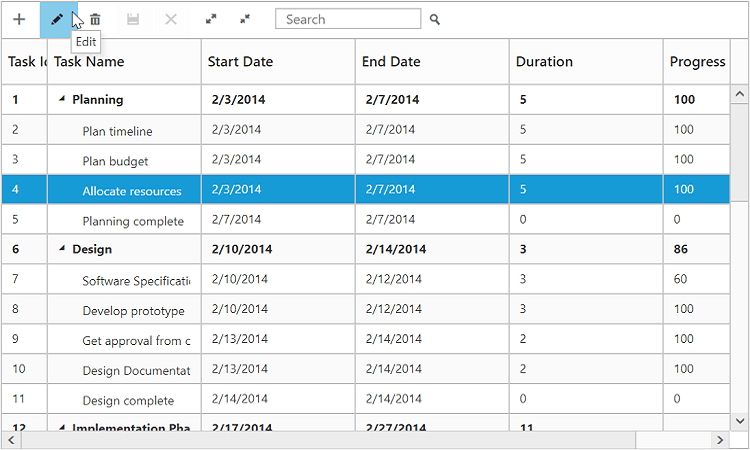
Task: Collapse the Design task group
Action: tap(62, 250)
